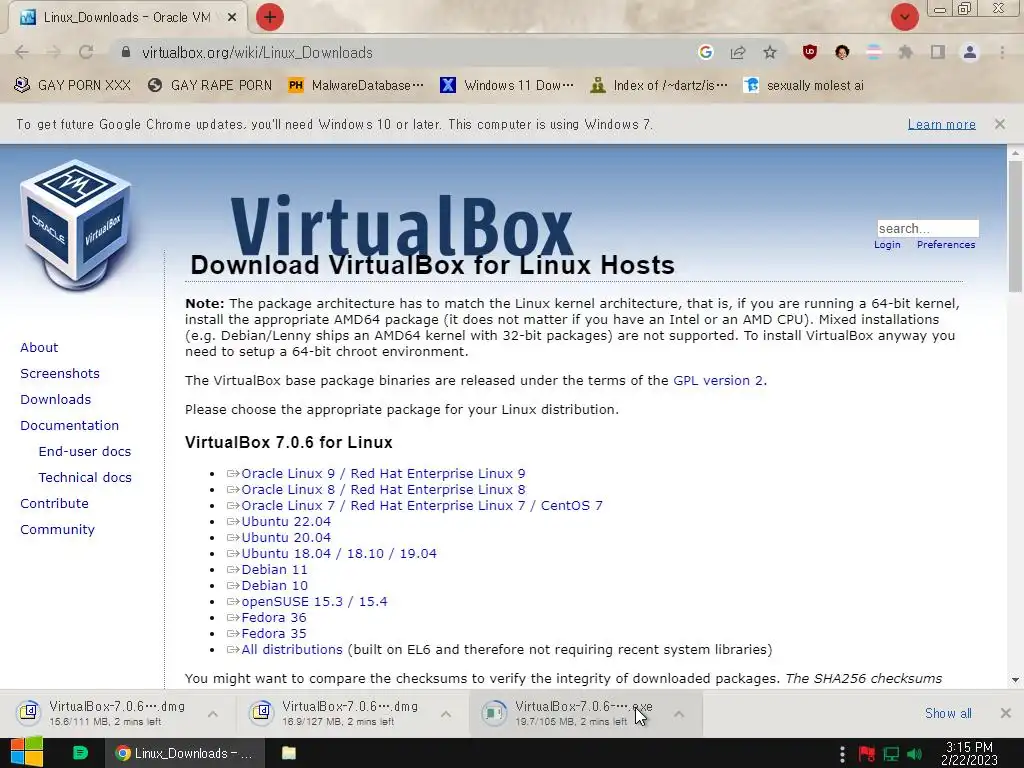Expand options for second dmg download
This screenshot has width=1024, height=768.
pos(446,714)
